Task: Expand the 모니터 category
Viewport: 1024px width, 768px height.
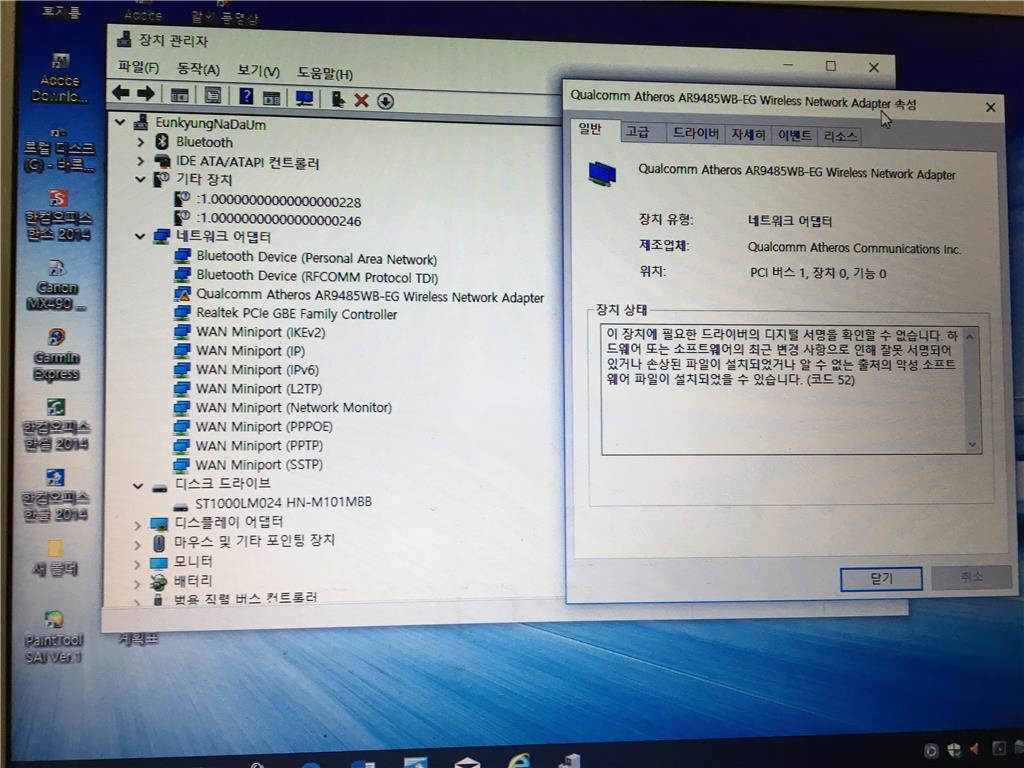Action: click(137, 564)
